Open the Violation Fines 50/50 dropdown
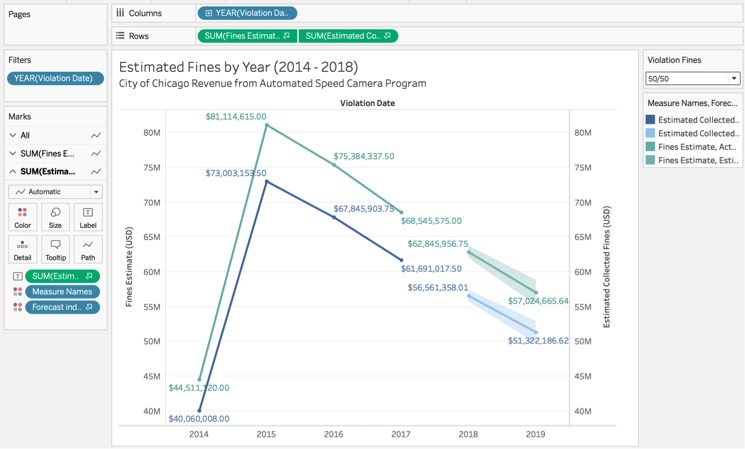 click(x=692, y=79)
